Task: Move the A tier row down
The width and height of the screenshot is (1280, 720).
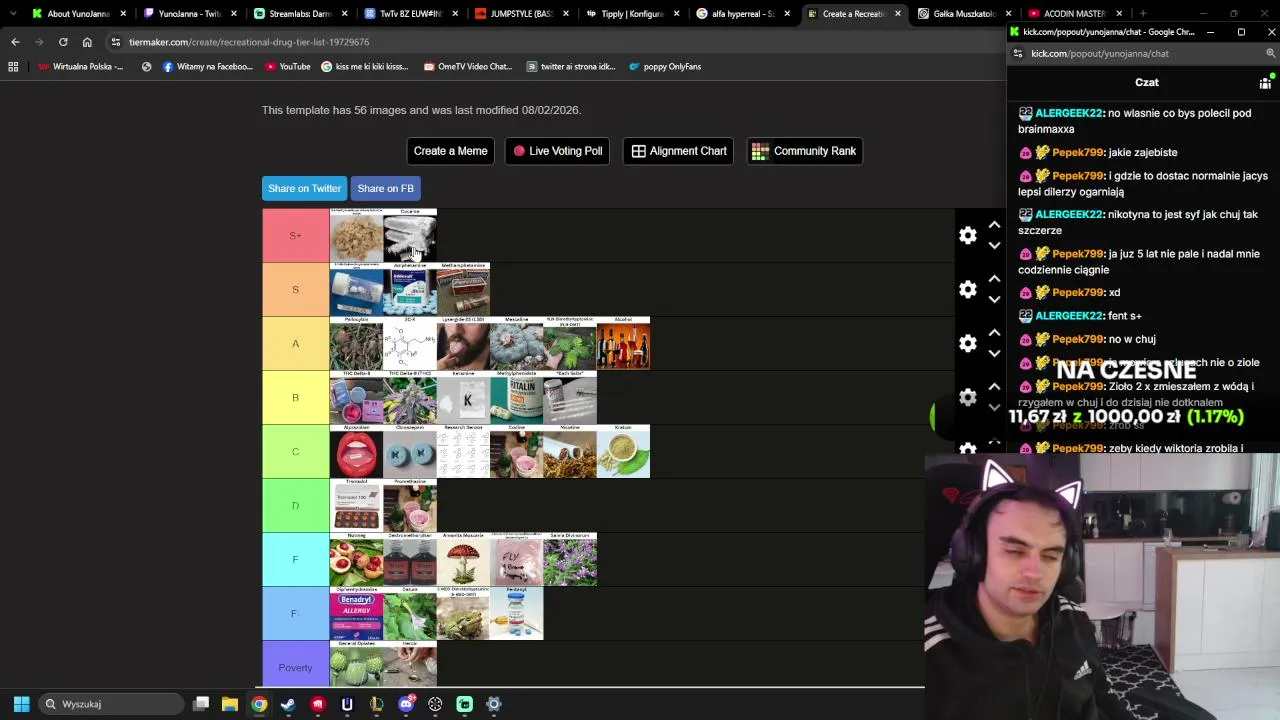Action: (x=994, y=354)
